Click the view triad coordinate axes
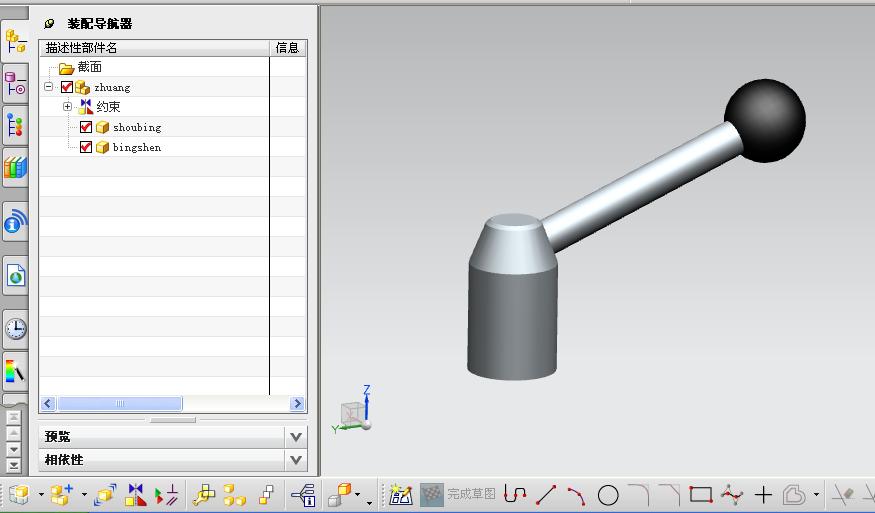Viewport: 875px width, 513px height. 353,410
